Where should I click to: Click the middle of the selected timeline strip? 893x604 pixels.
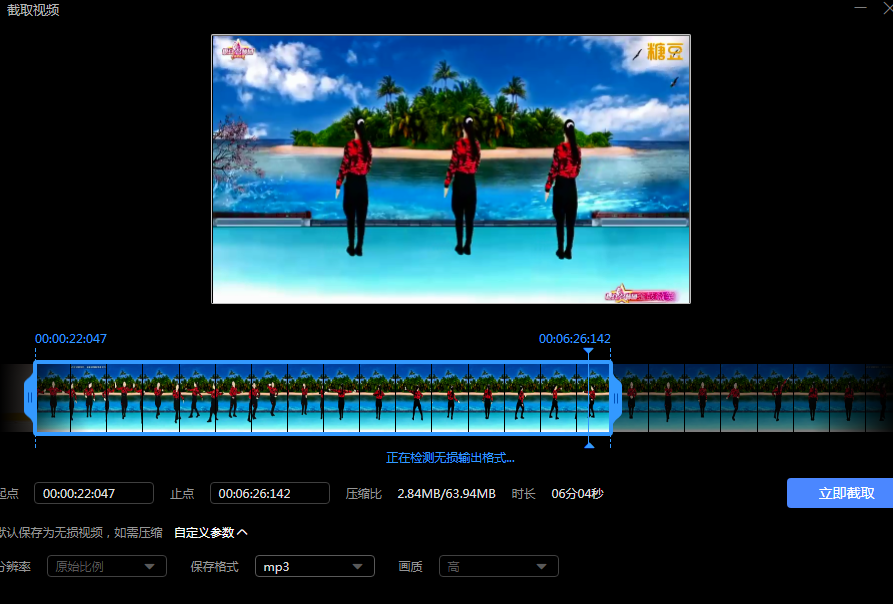[x=322, y=398]
